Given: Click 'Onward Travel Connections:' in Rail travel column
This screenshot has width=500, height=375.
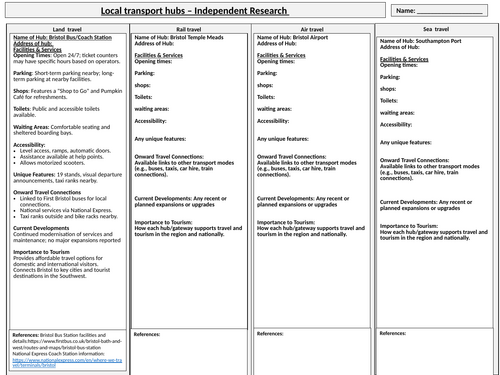Looking at the screenshot, I should 169,157.
